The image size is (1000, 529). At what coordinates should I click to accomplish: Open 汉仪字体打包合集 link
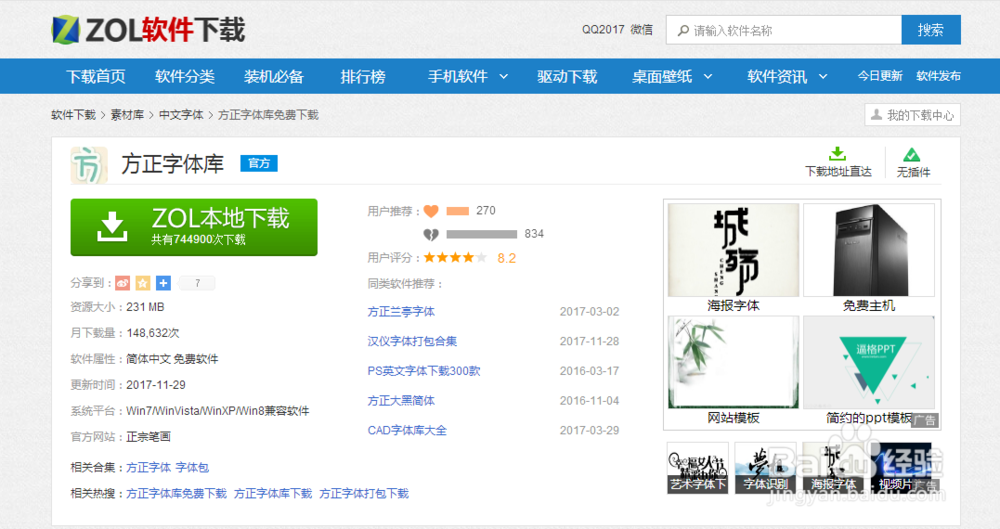click(412, 341)
